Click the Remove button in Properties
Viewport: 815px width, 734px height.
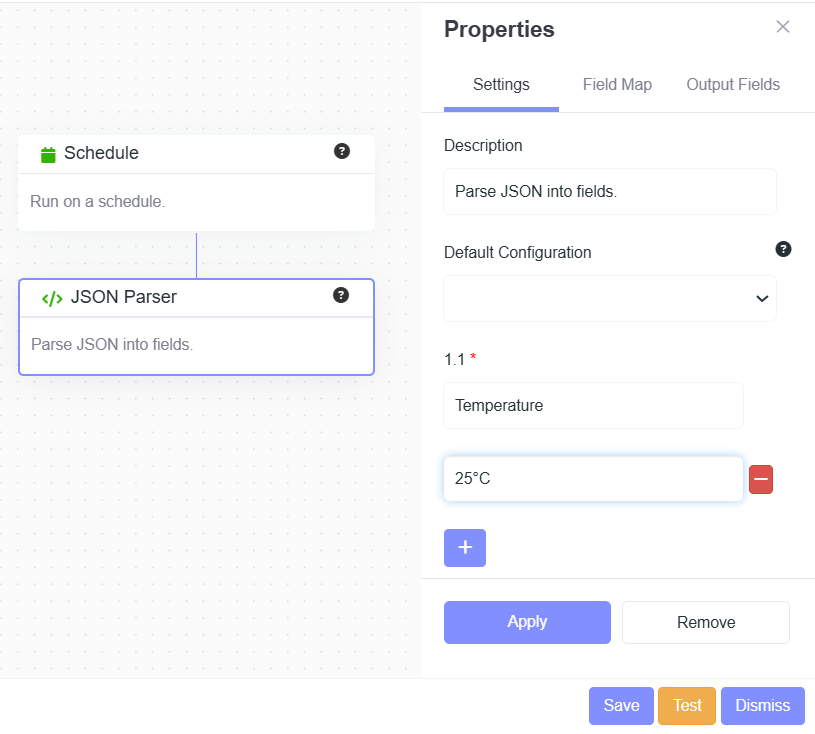point(706,622)
